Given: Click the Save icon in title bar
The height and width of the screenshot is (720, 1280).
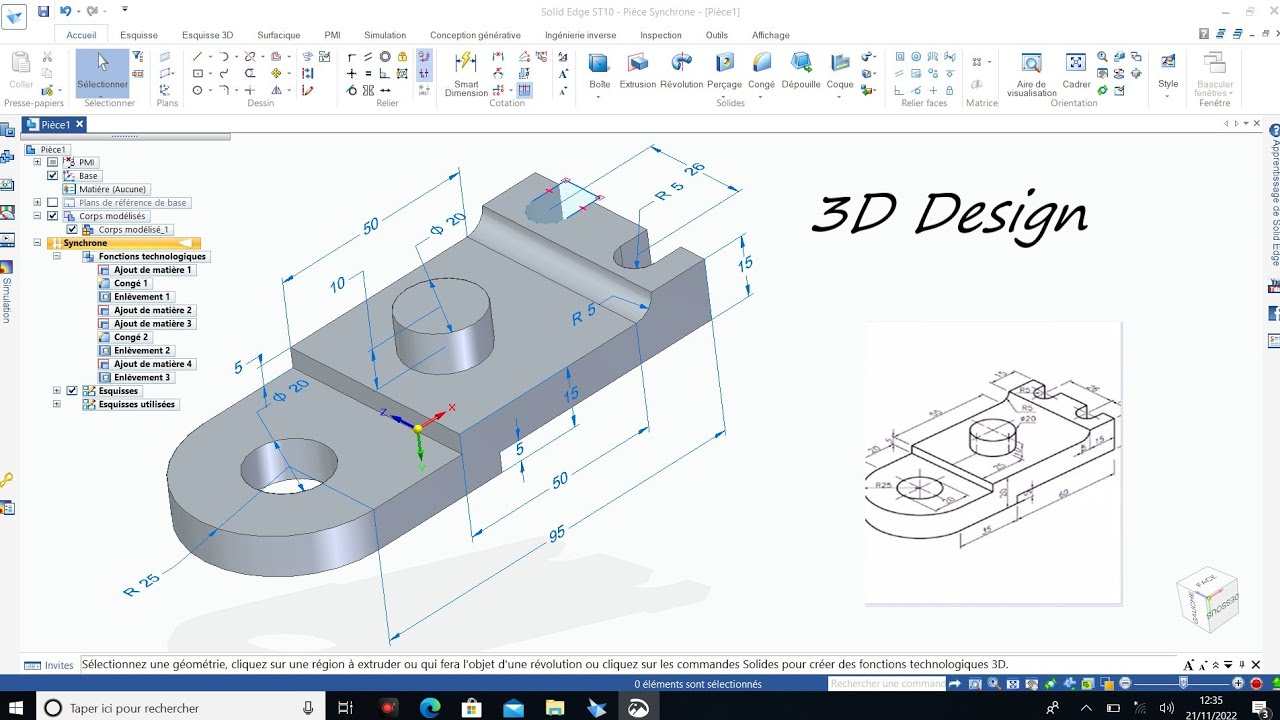Looking at the screenshot, I should pos(43,11).
